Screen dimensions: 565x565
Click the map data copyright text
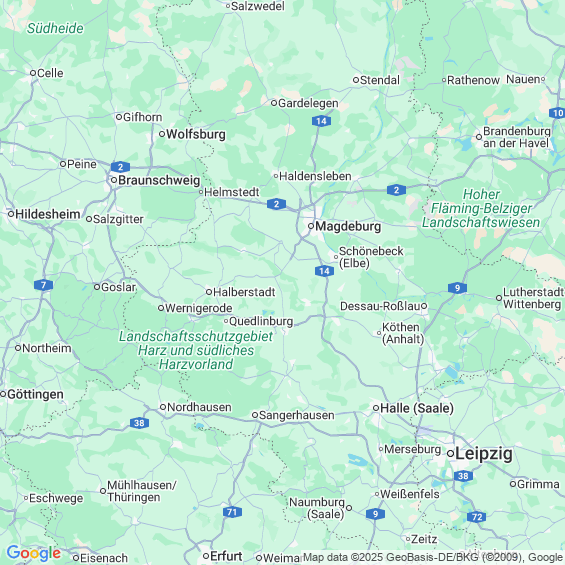coord(433,557)
